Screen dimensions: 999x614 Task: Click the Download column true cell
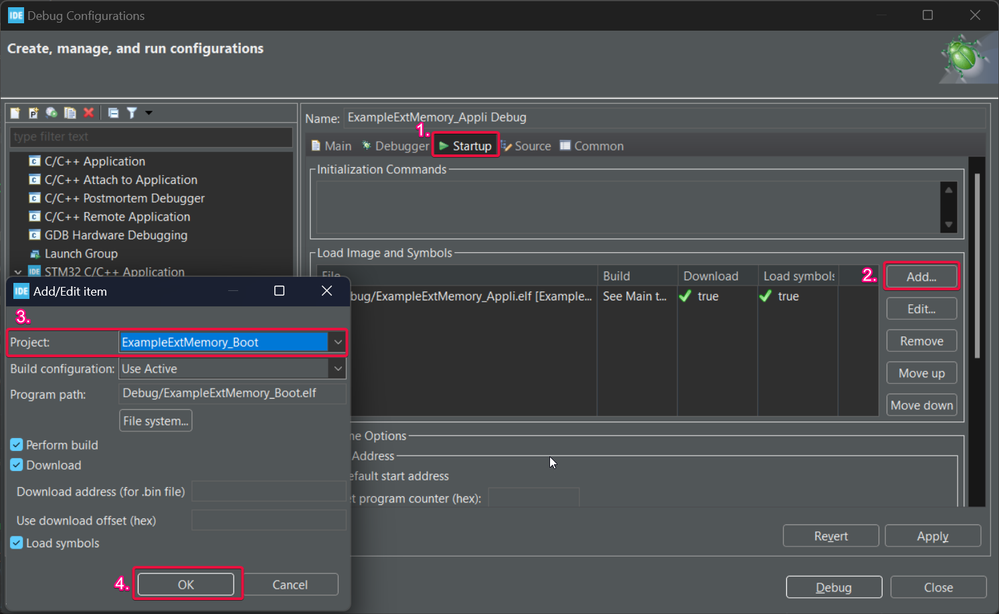point(717,296)
